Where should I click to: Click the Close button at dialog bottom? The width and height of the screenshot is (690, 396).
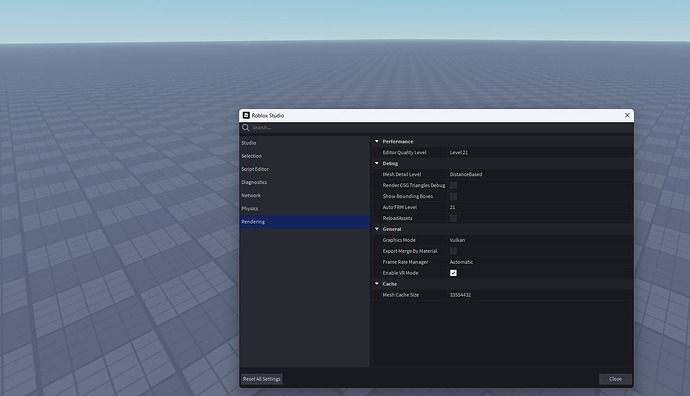[x=615, y=379]
